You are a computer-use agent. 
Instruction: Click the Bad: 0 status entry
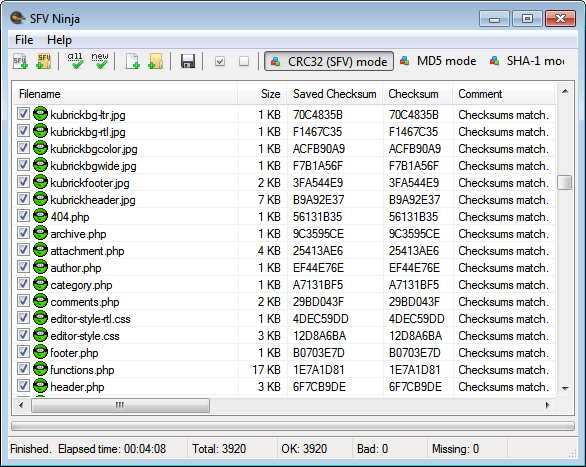click(372, 449)
